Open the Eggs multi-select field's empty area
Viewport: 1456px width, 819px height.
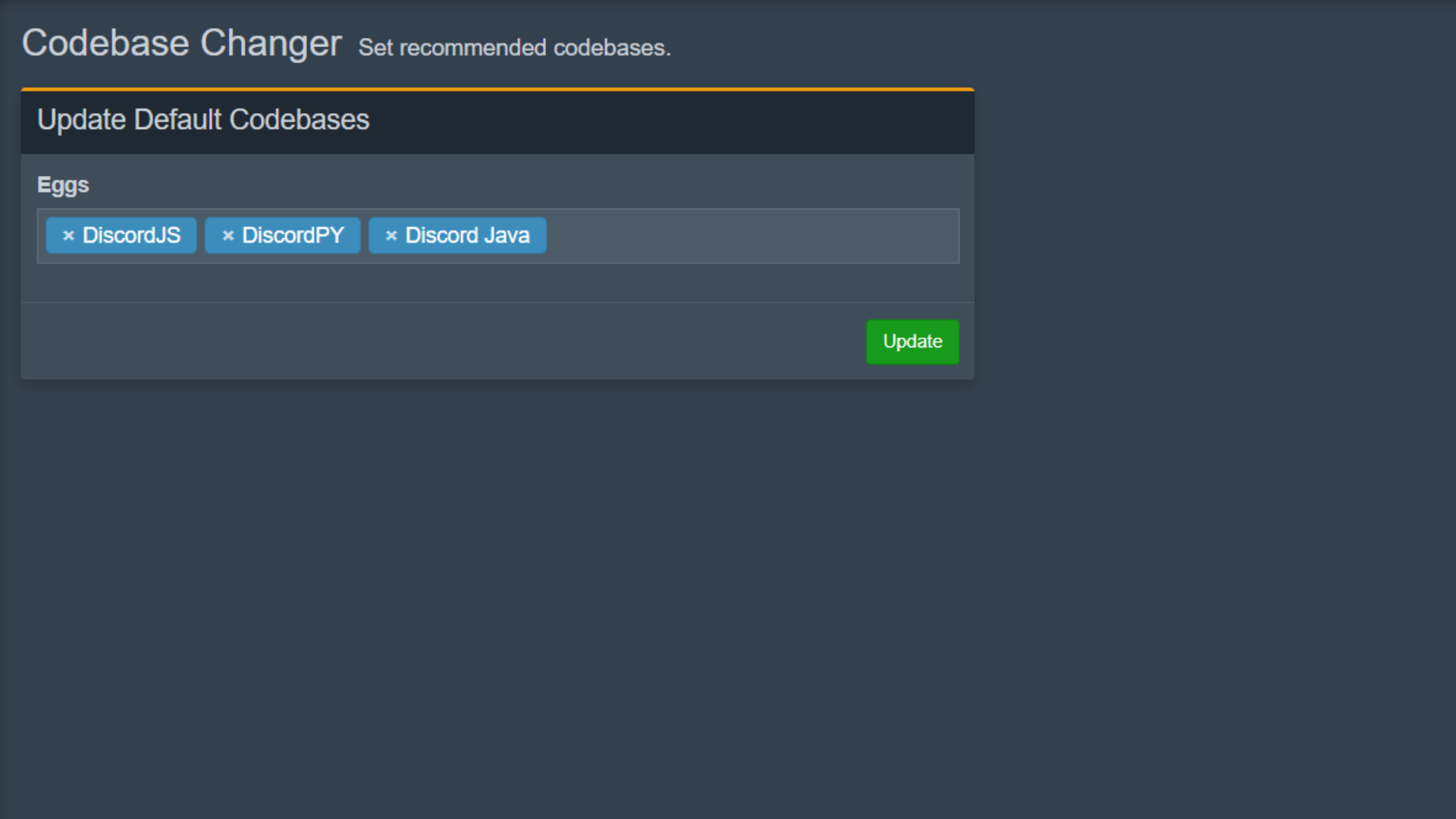(751, 237)
